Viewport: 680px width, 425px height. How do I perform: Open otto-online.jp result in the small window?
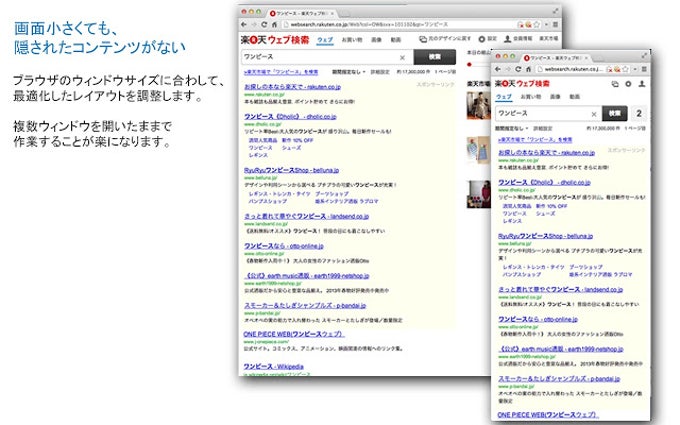coord(538,319)
